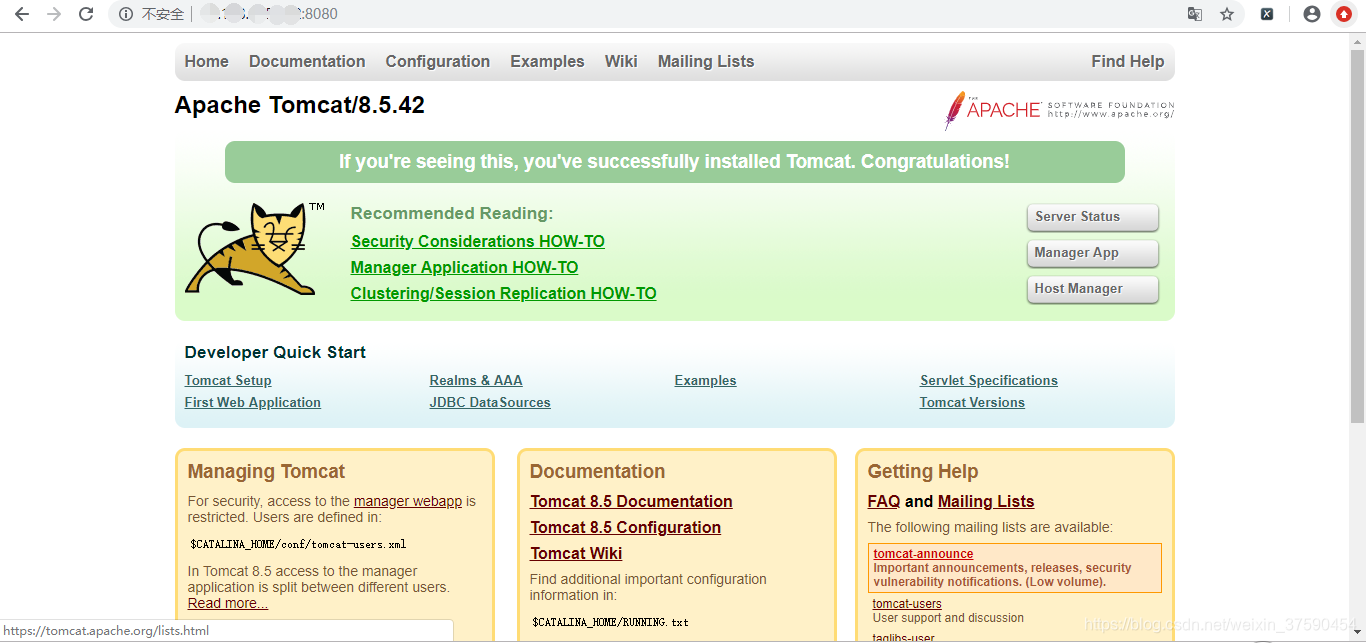Viewport: 1366px width, 643px height.
Task: Open the Tomcat Versions link
Action: [972, 402]
